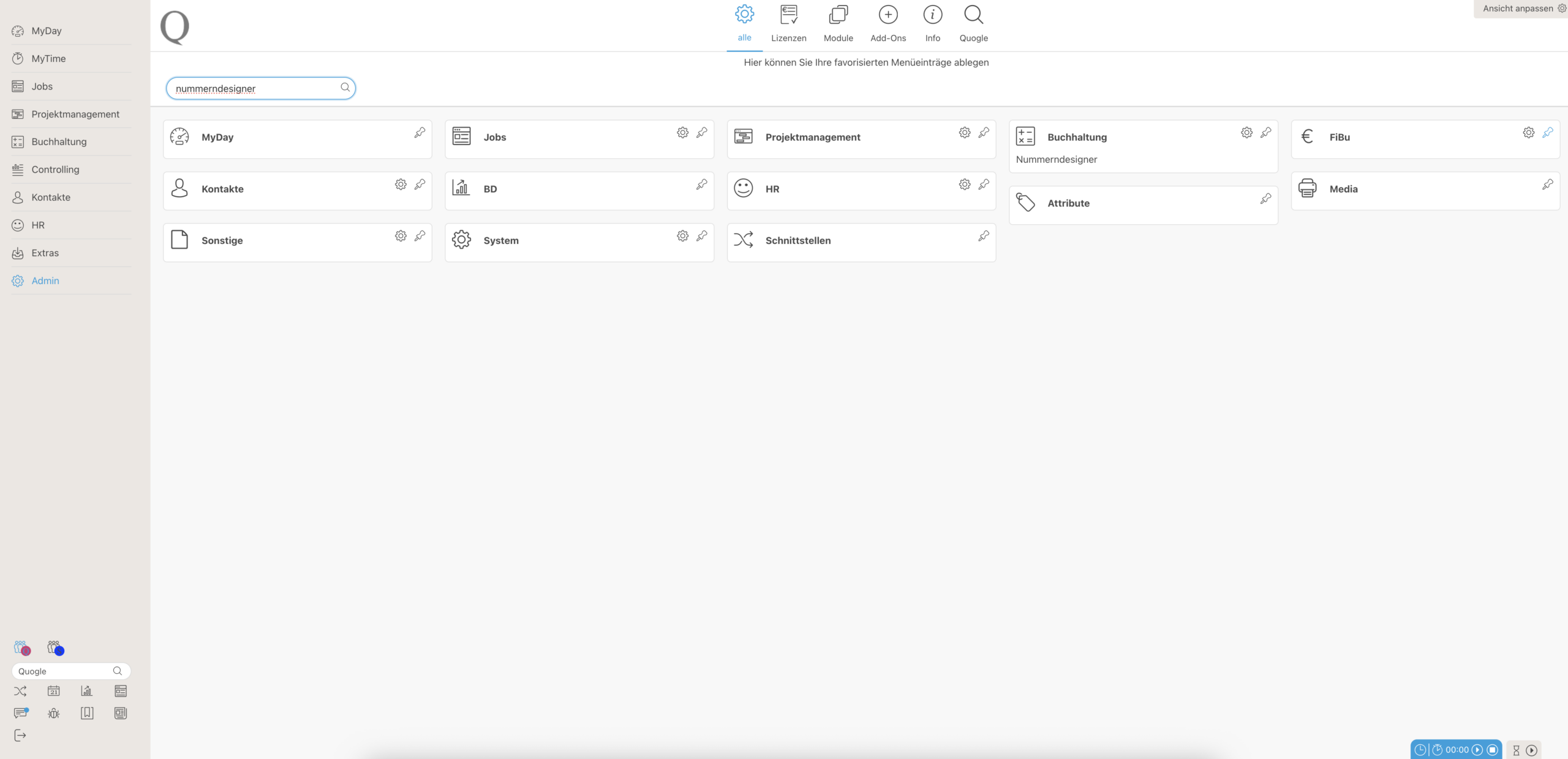Open the calendar icon showing 21

coord(54,691)
